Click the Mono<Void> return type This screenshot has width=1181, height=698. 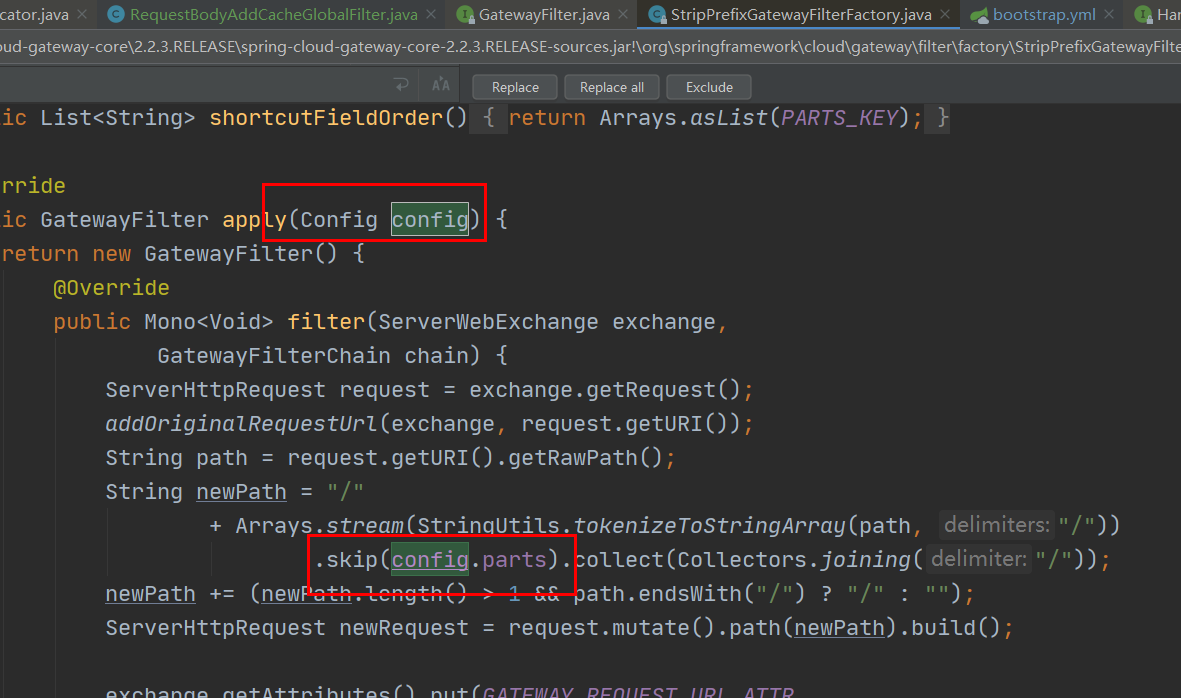(x=209, y=322)
